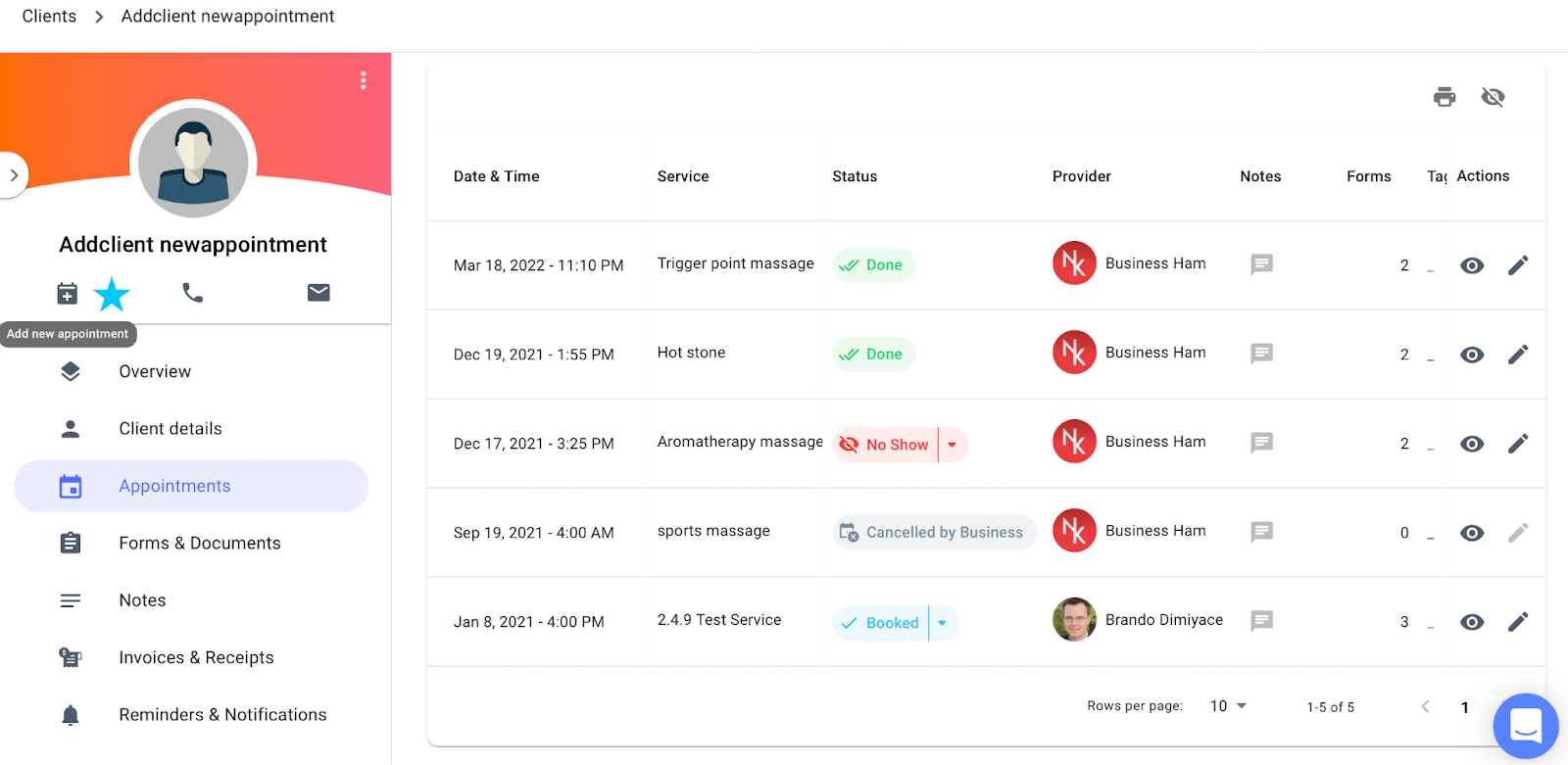1568x765 pixels.
Task: Toggle the hidden columns crossed-eye icon
Action: (x=1493, y=97)
